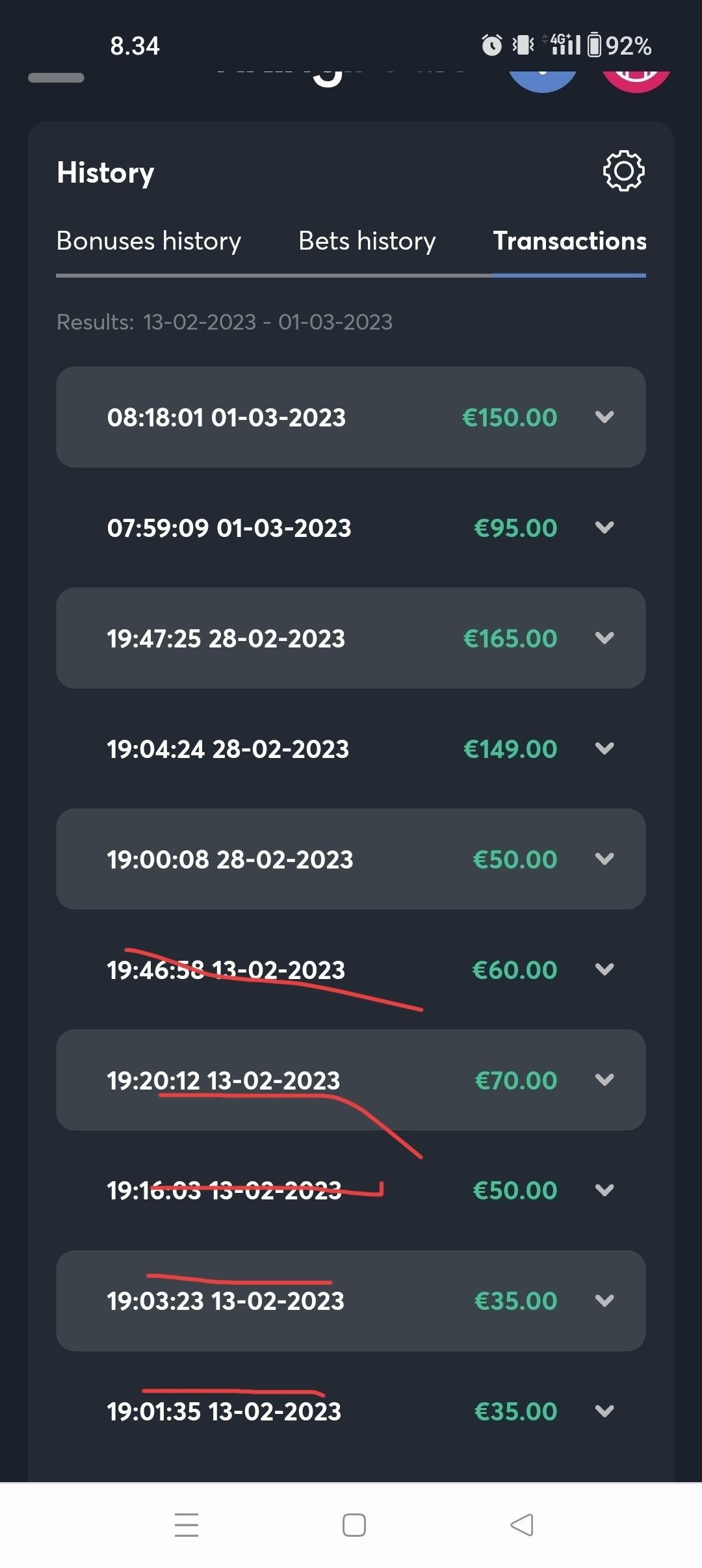Expand the €149.00 transaction chevron
Image resolution: width=702 pixels, height=1568 pixels.
coord(604,749)
